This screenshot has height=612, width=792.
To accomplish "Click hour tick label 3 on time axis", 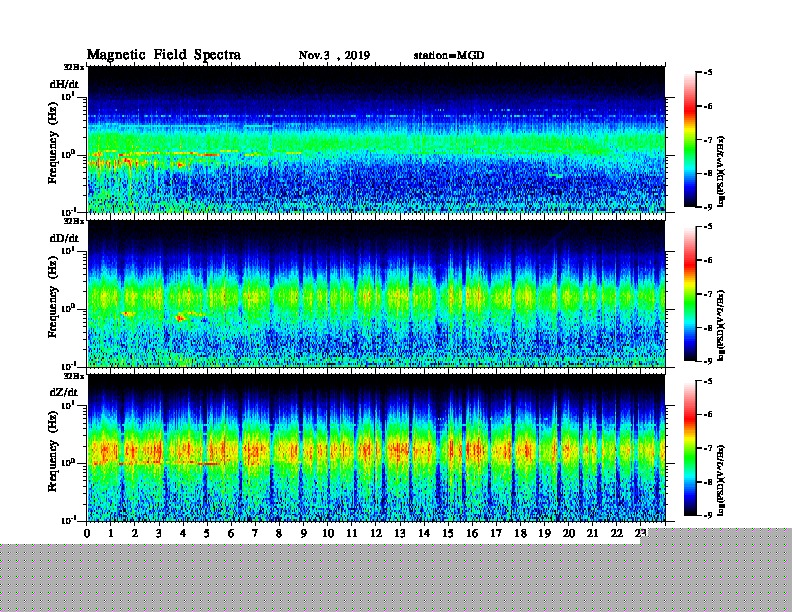I will (x=159, y=533).
